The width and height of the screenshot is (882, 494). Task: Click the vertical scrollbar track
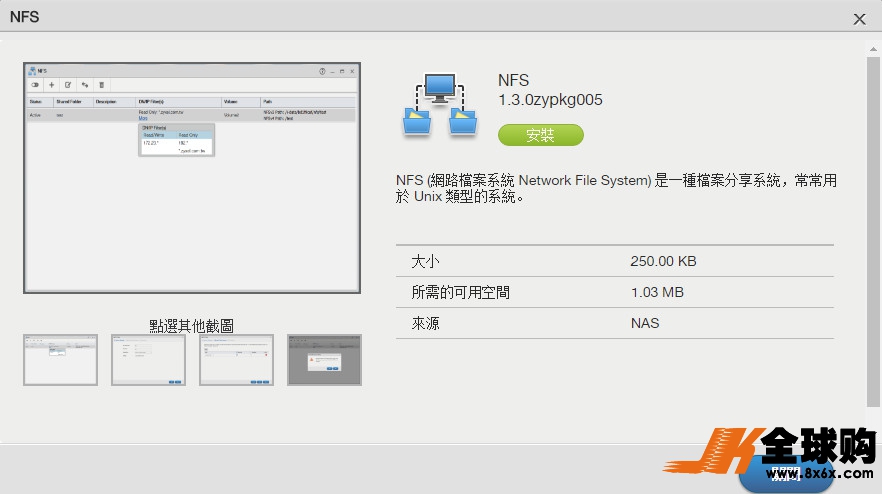[873, 231]
